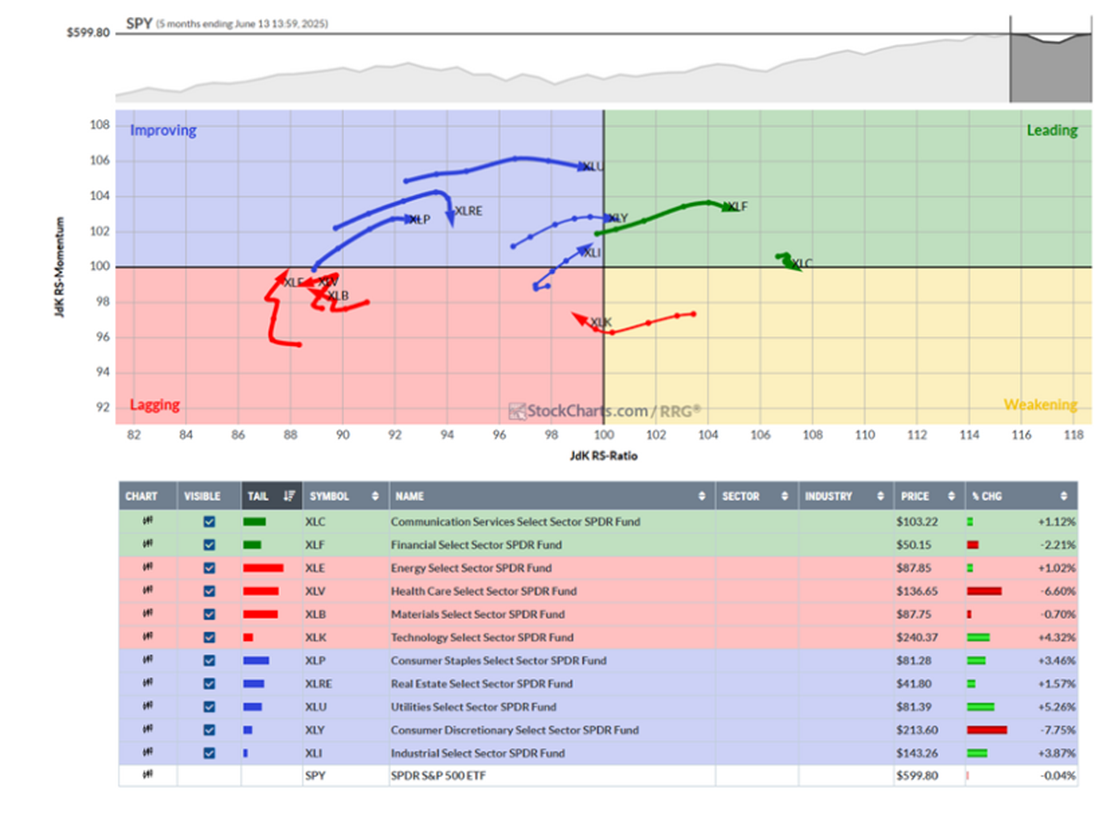Click the Name column header
Image resolution: width=1118 pixels, height=813 pixels.
pyautogui.click(x=410, y=496)
